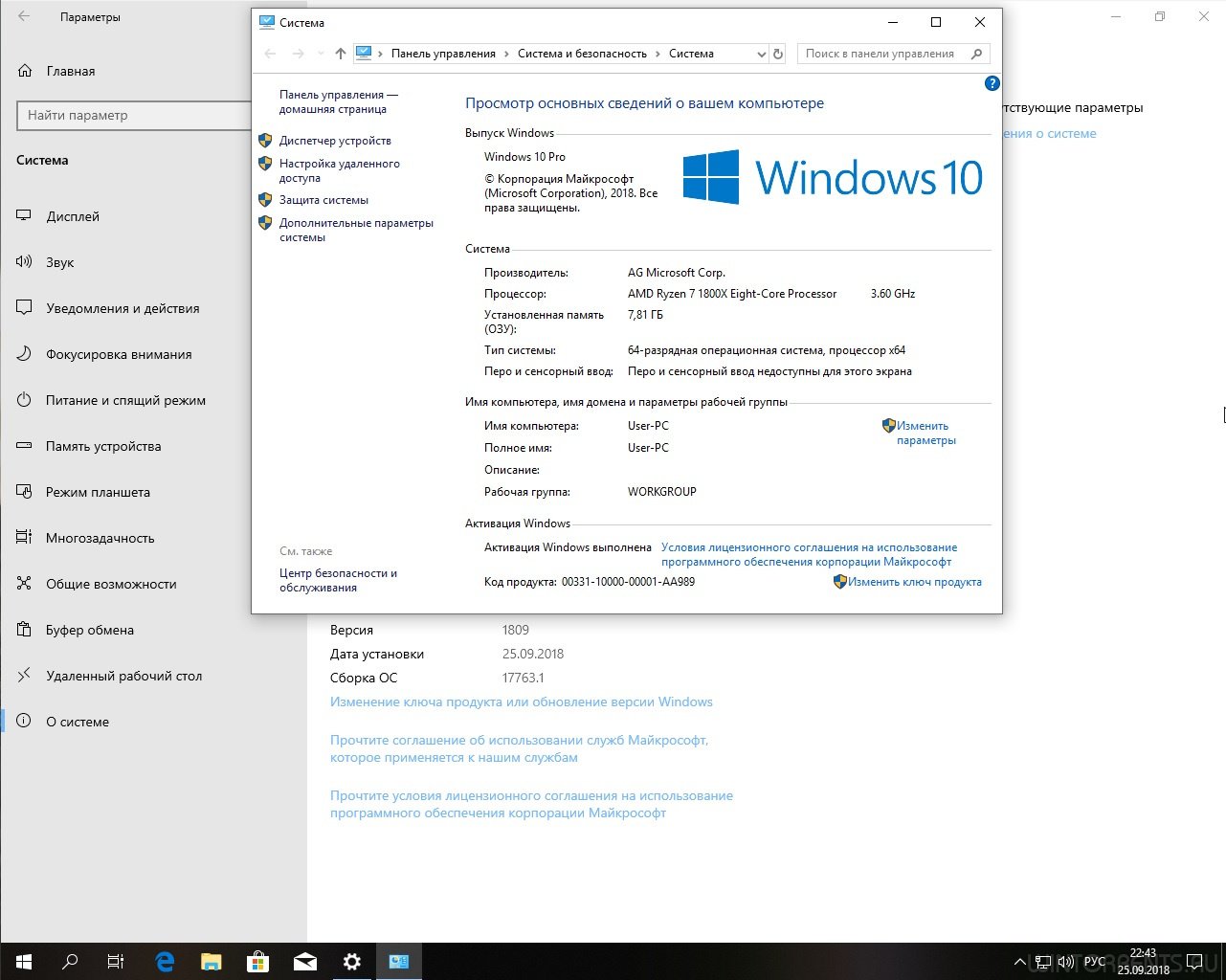The image size is (1226, 980).
Task: Read Microsoft services agreement link
Action: tap(519, 748)
